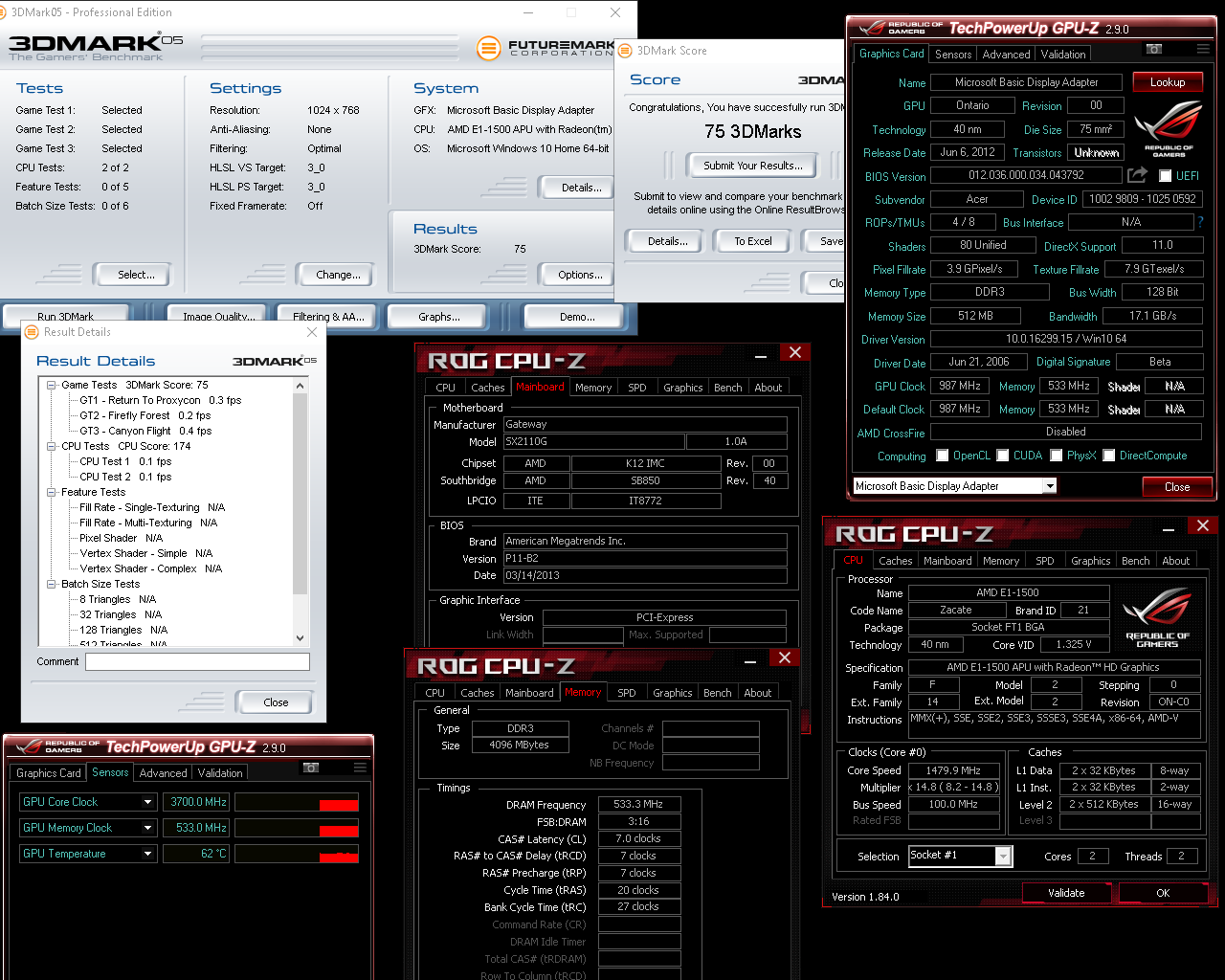
Task: Toggle the PhysX checkbox
Action: coord(1057,456)
